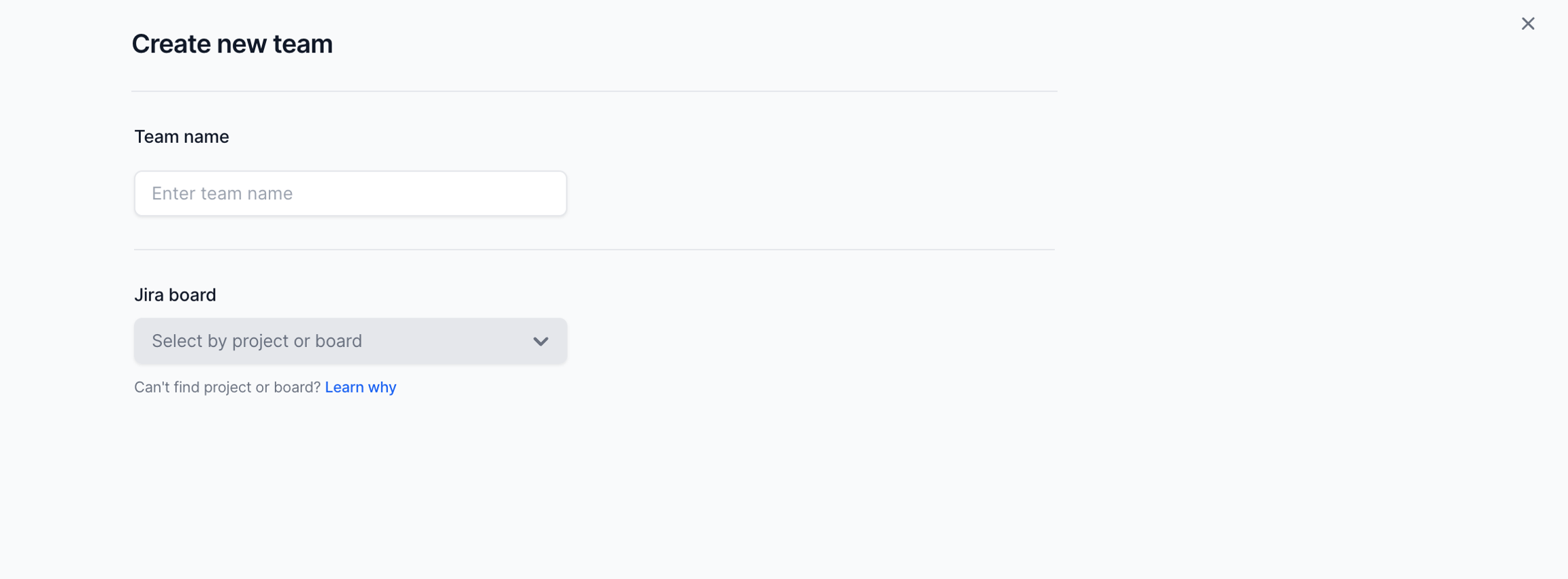Click the divider above the Jira board section
The height and width of the screenshot is (579, 1568).
(x=594, y=250)
